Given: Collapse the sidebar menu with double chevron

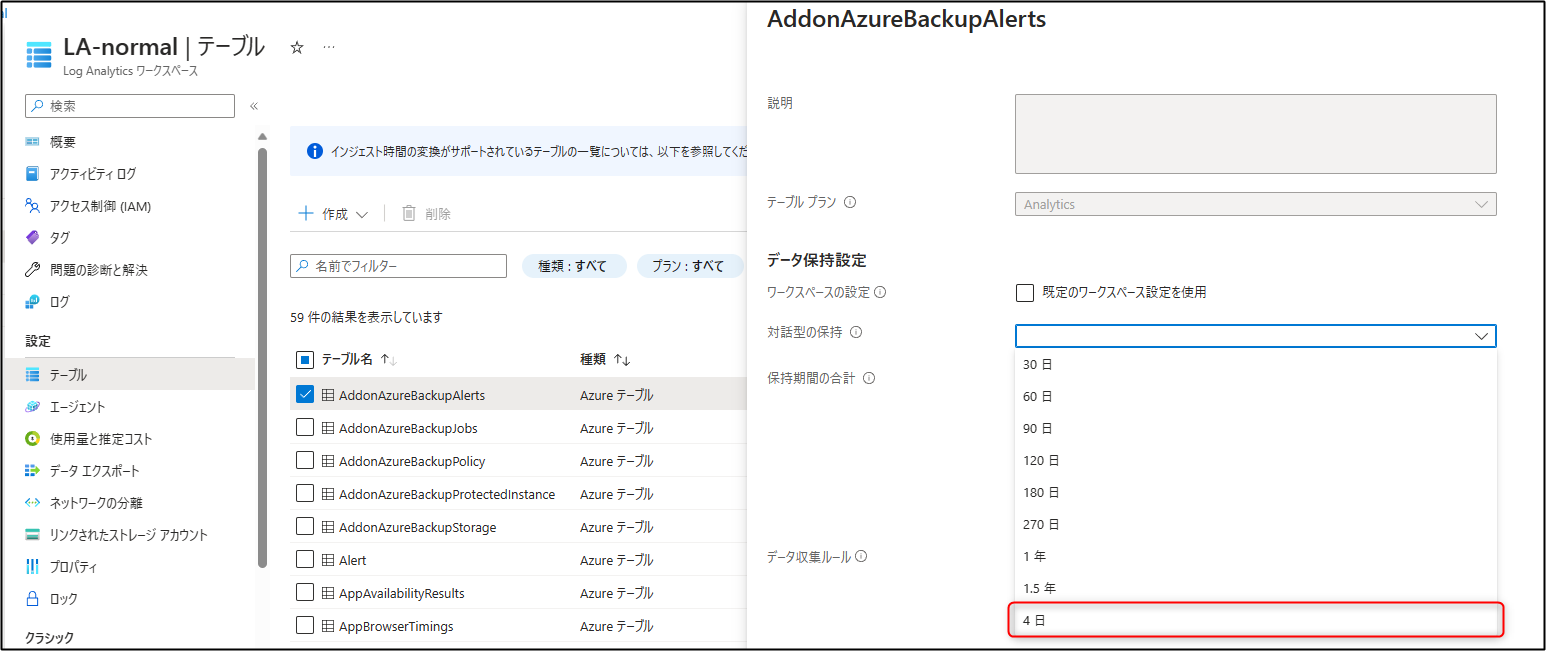Looking at the screenshot, I should pos(254,106).
